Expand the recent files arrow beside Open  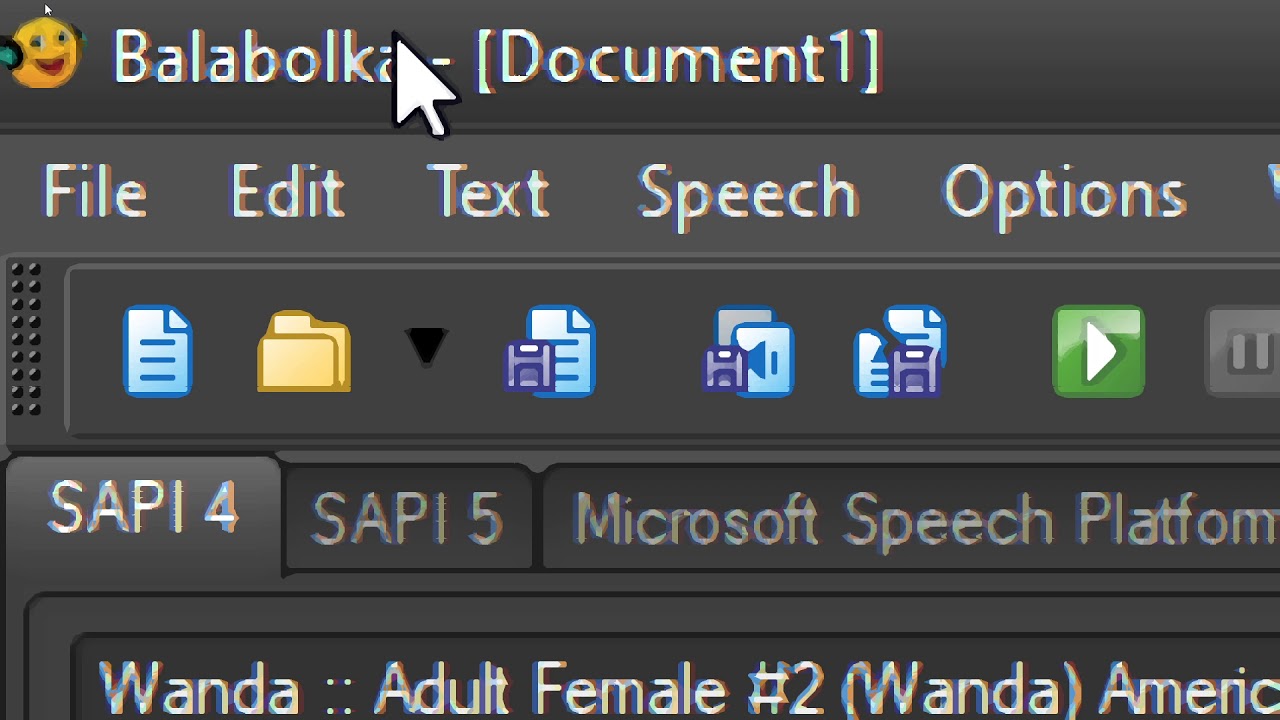426,348
